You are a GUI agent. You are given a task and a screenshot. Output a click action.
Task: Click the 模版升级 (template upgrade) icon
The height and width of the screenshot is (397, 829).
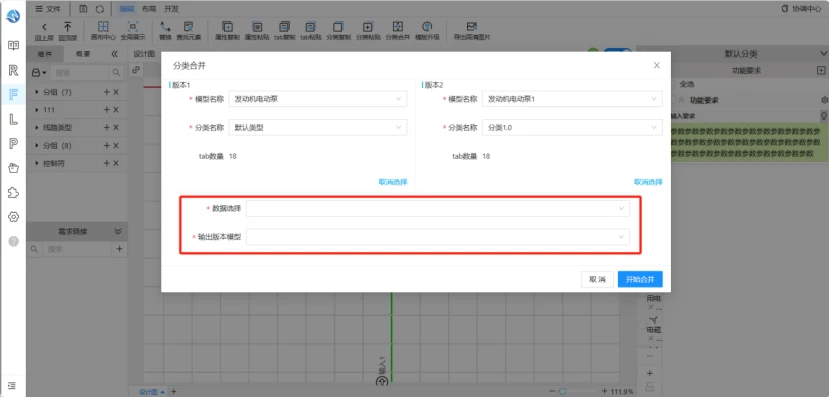click(x=427, y=27)
